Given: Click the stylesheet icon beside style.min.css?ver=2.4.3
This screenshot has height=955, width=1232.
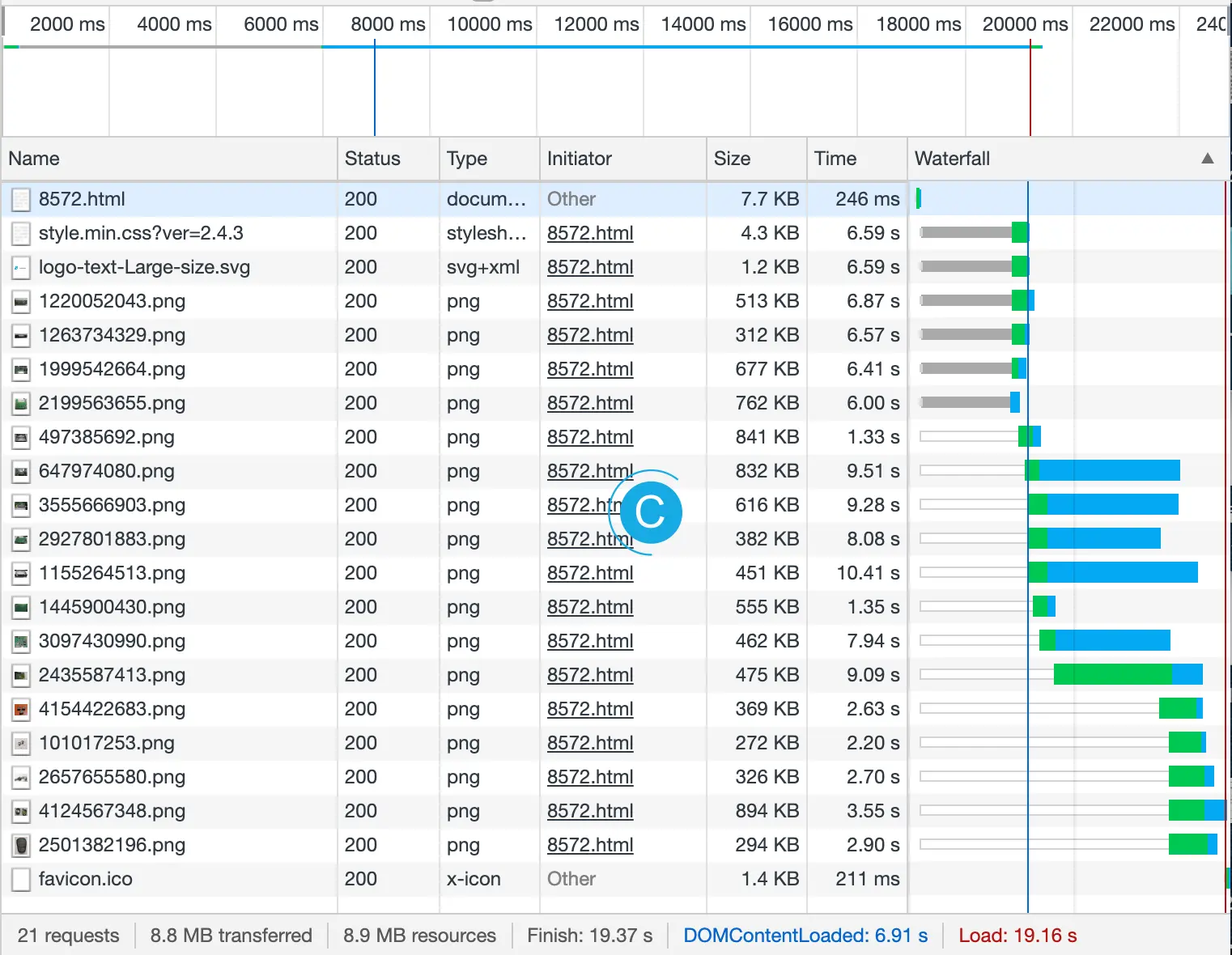Looking at the screenshot, I should [21, 233].
